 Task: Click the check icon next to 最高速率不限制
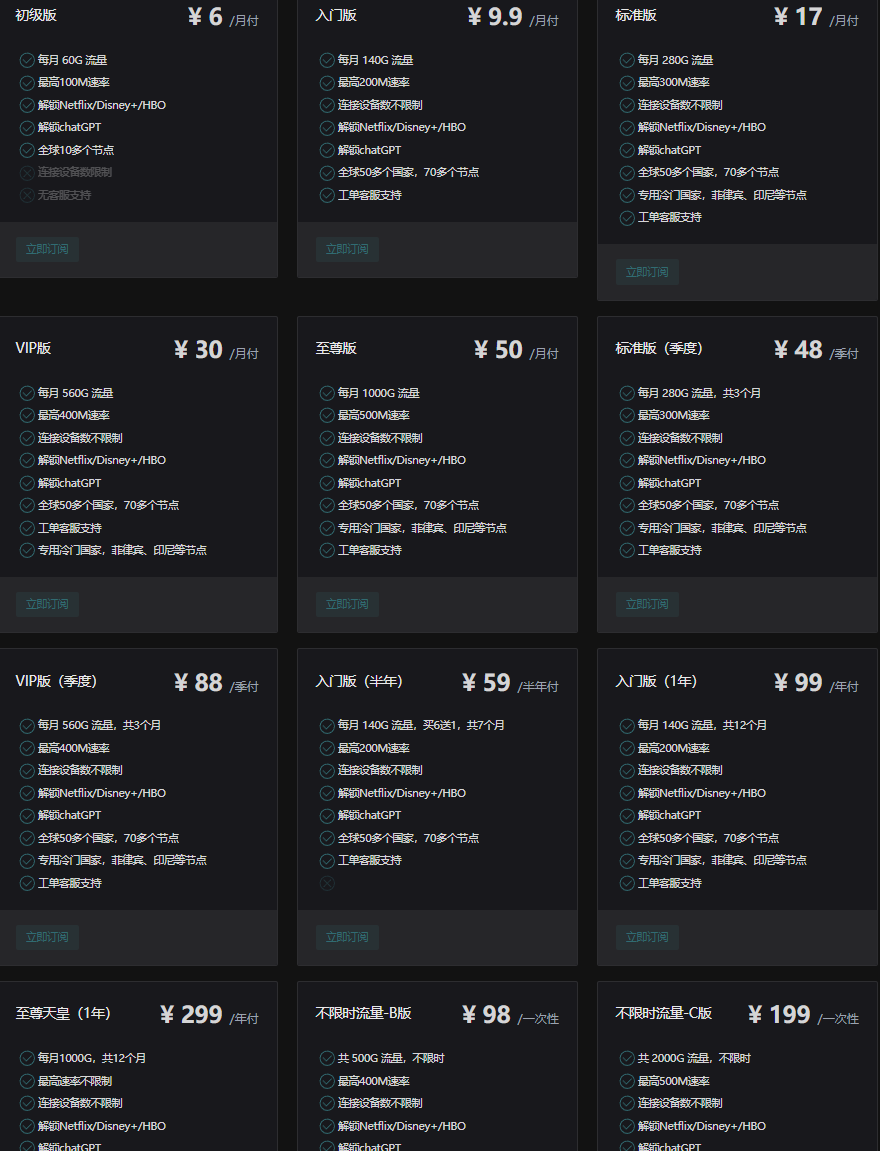click(x=27, y=1081)
